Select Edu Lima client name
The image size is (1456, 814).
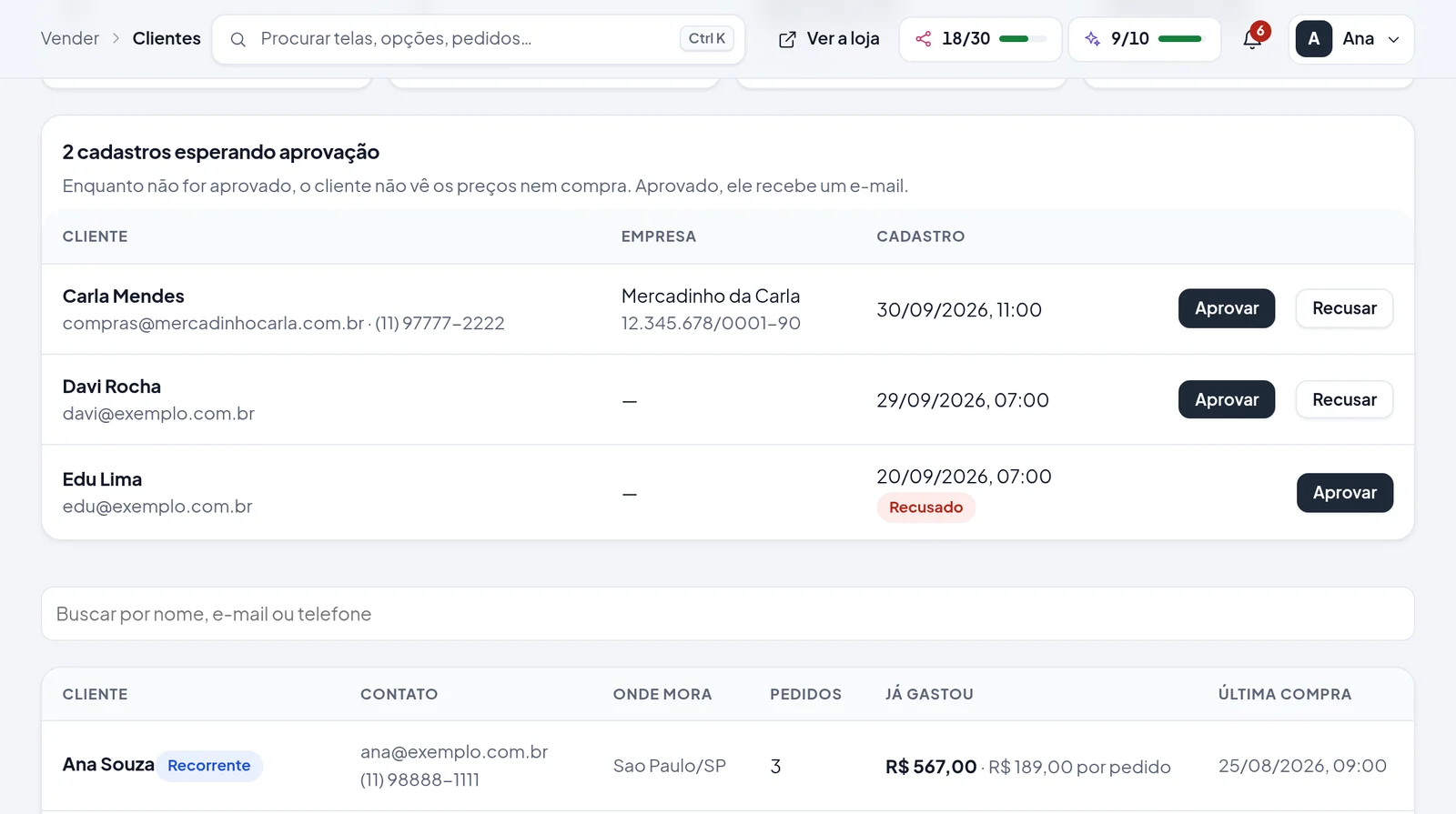102,479
